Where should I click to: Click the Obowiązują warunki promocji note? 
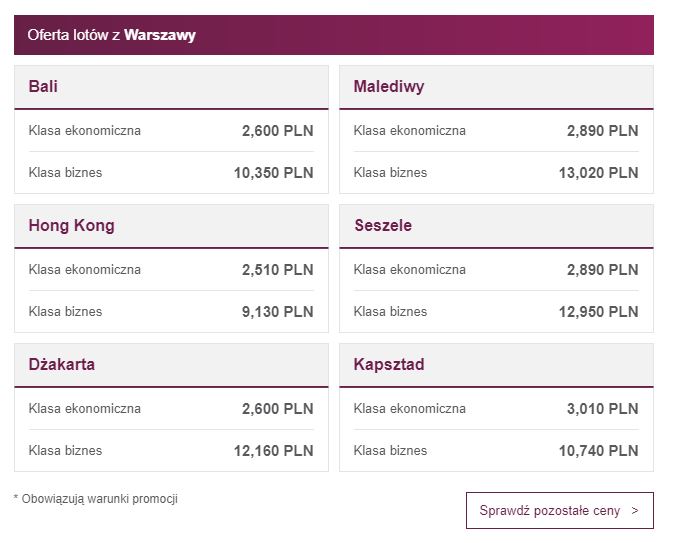click(96, 499)
